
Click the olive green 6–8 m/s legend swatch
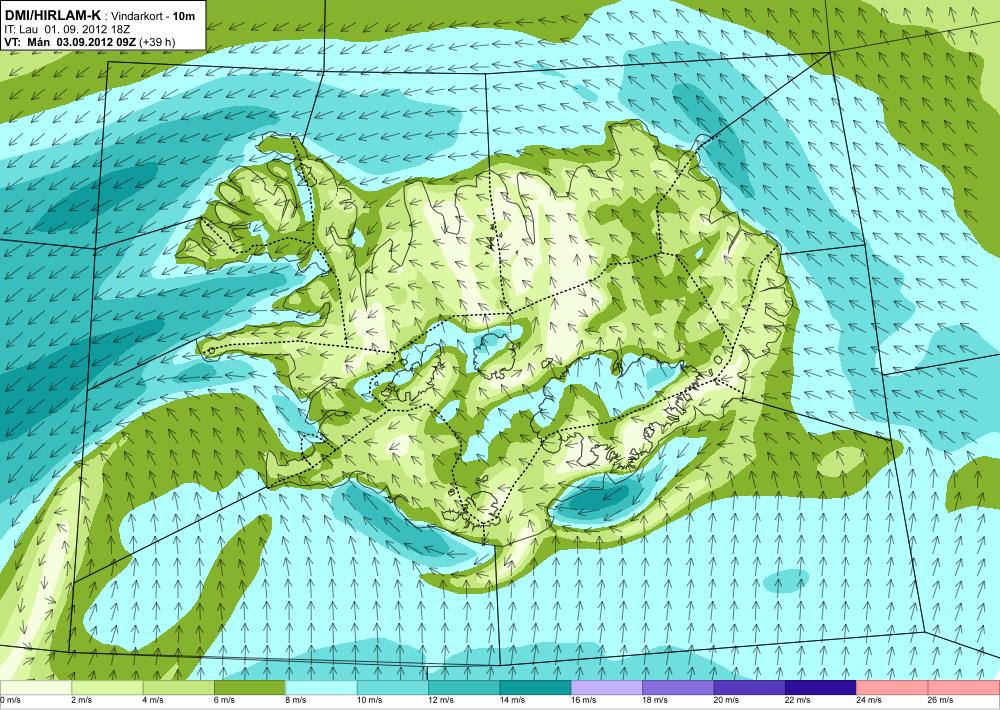pos(249,688)
